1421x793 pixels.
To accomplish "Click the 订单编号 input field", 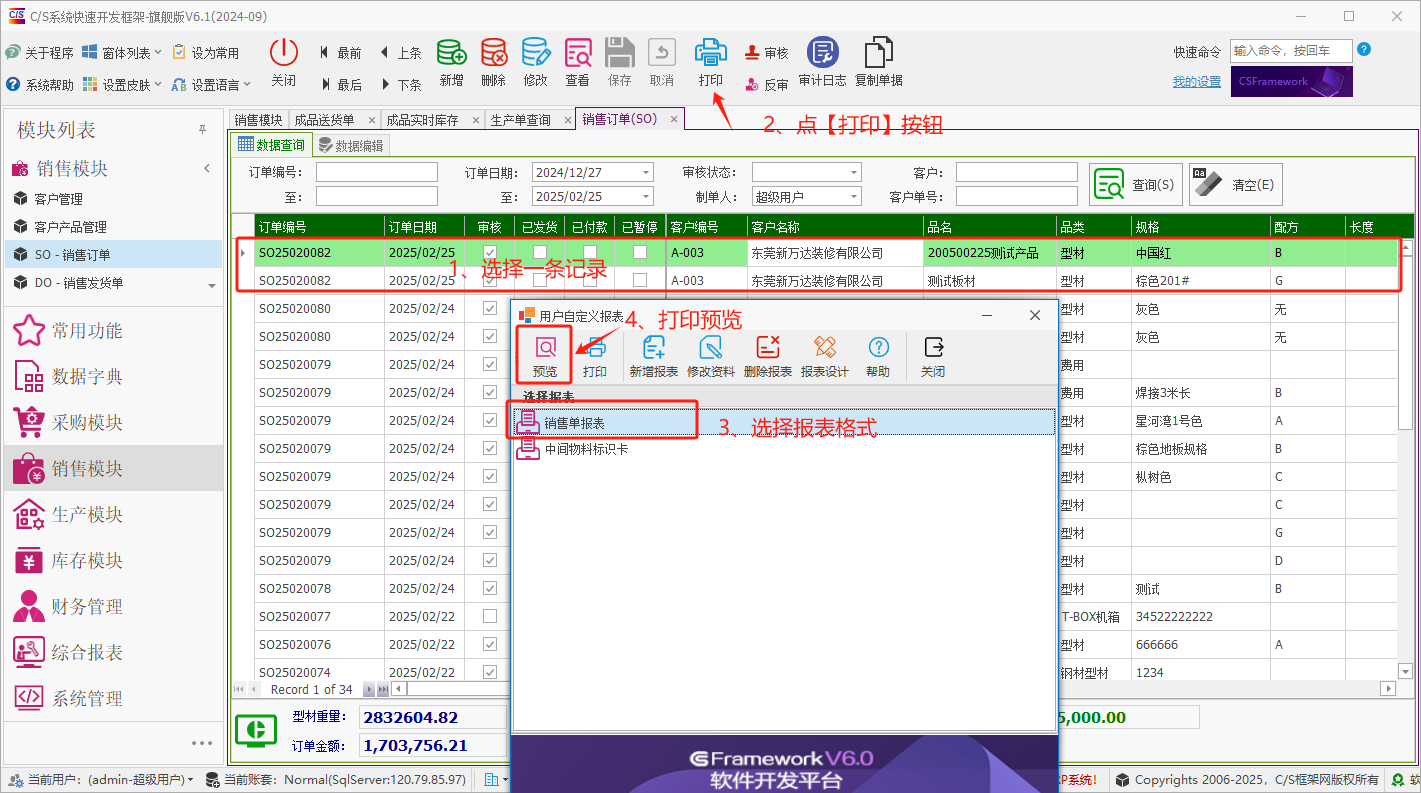I will point(377,172).
